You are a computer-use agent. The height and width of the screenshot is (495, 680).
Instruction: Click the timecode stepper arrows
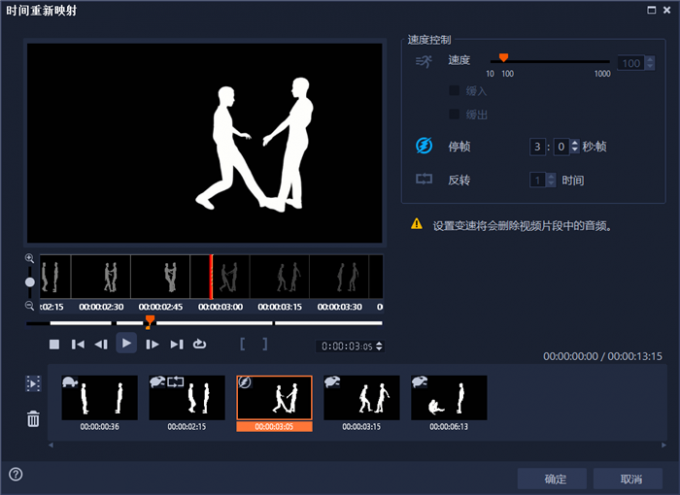tap(378, 346)
